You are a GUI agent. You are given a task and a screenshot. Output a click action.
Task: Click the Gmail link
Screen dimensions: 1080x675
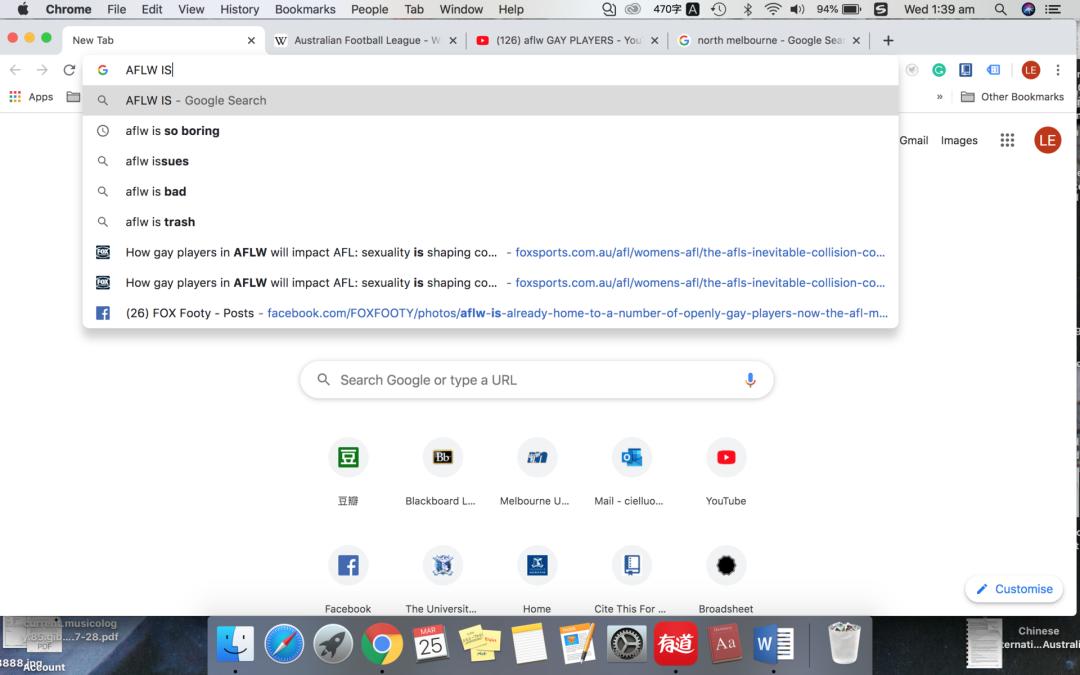pyautogui.click(x=913, y=140)
